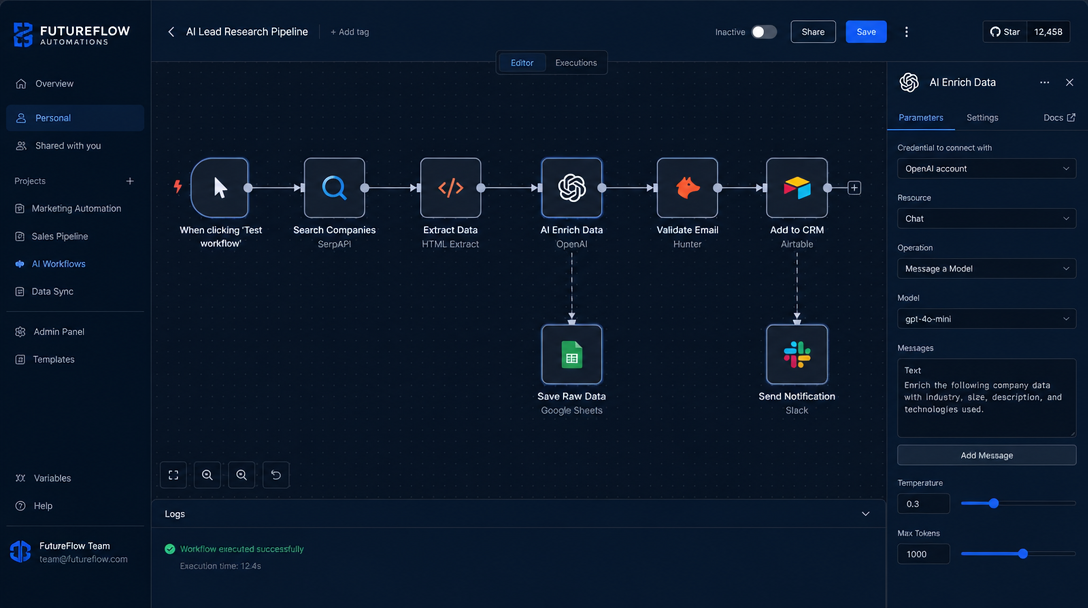The image size is (1088, 608).
Task: Select the Extract Data HTML node
Action: (x=450, y=187)
